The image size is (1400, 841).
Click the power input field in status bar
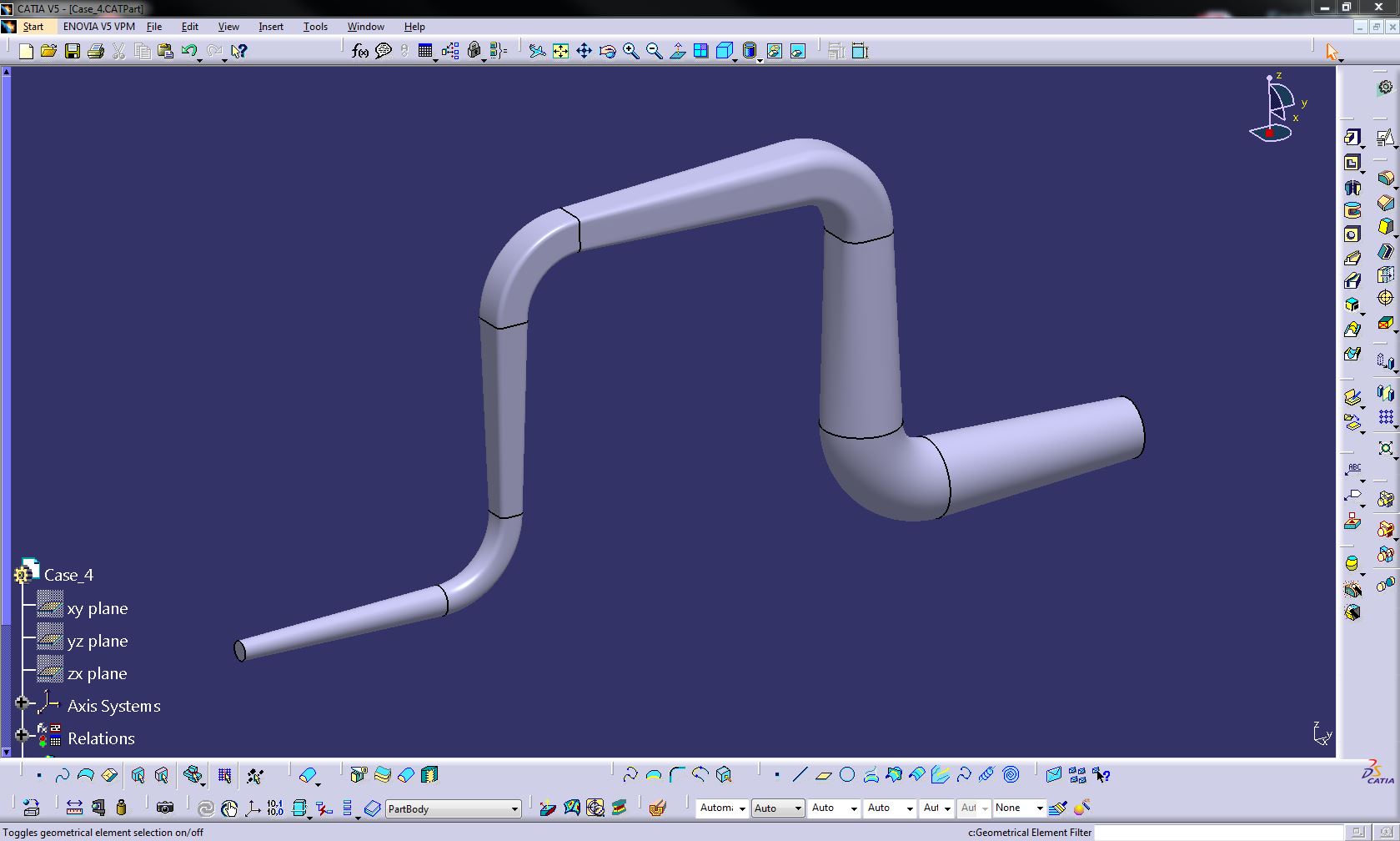(x=1219, y=832)
